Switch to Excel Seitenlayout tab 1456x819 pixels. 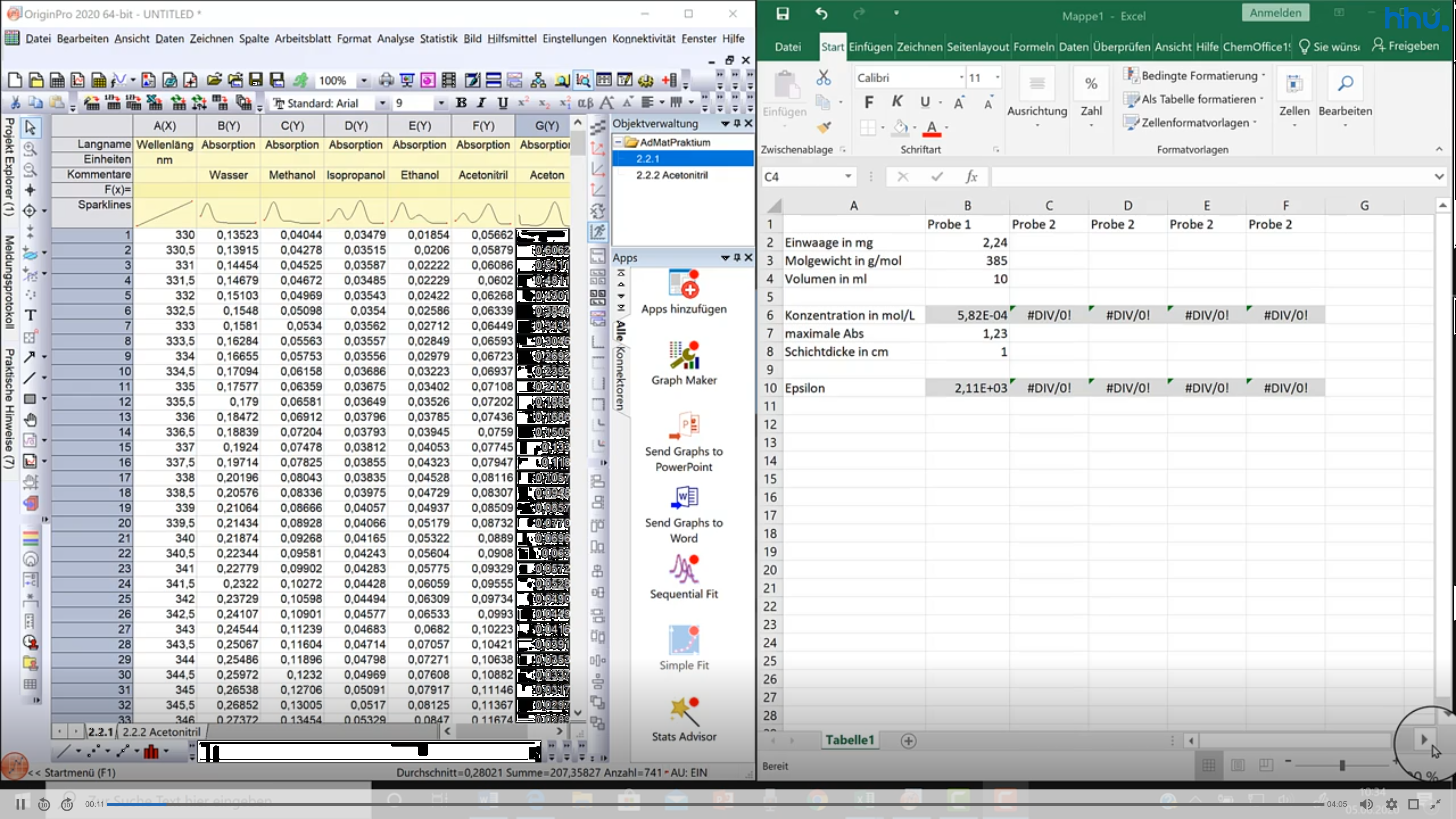[x=977, y=47]
